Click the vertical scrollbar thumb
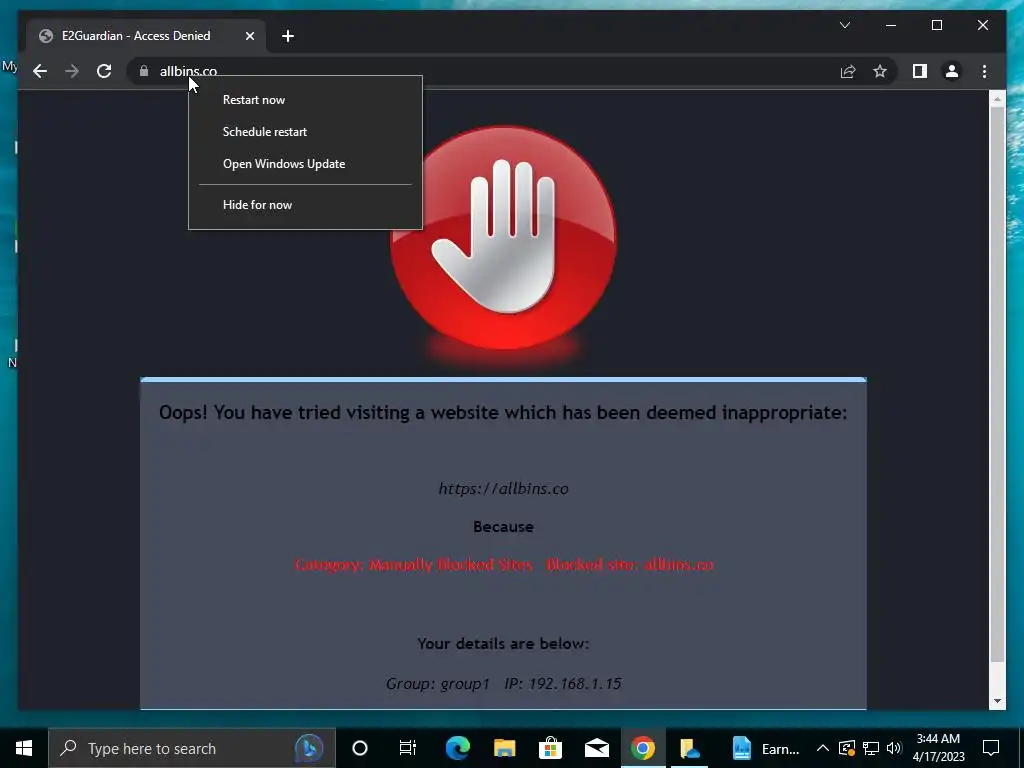 [997, 384]
